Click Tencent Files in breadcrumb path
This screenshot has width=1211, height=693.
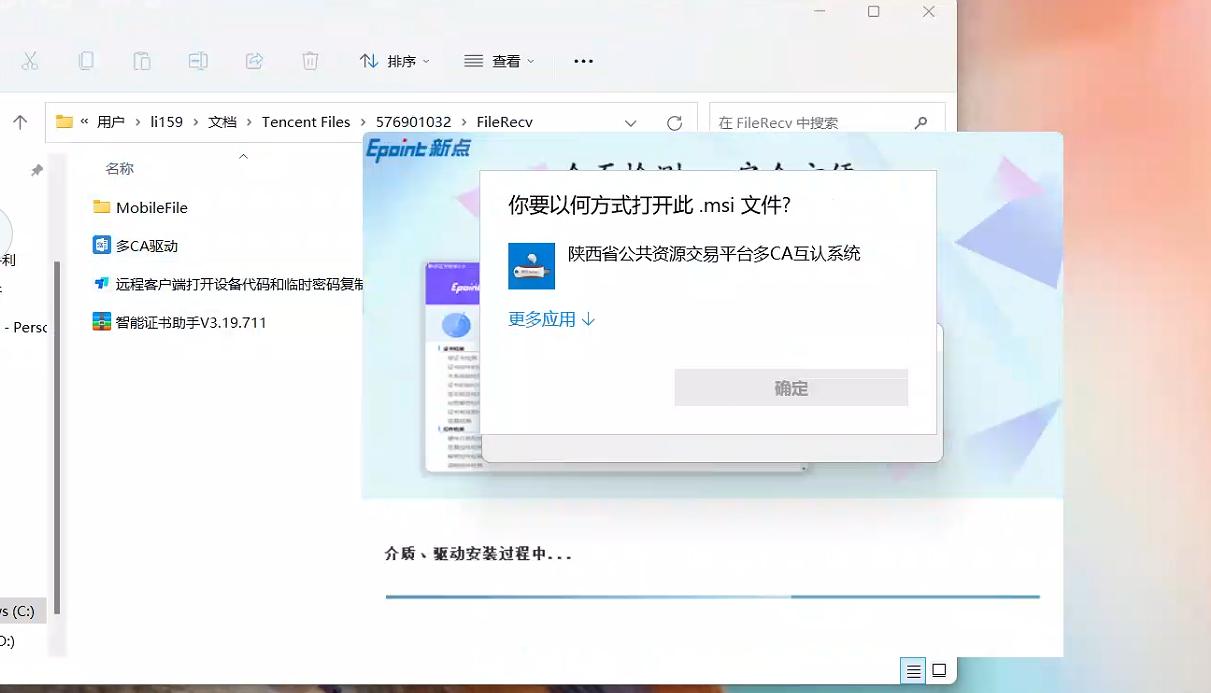305,122
